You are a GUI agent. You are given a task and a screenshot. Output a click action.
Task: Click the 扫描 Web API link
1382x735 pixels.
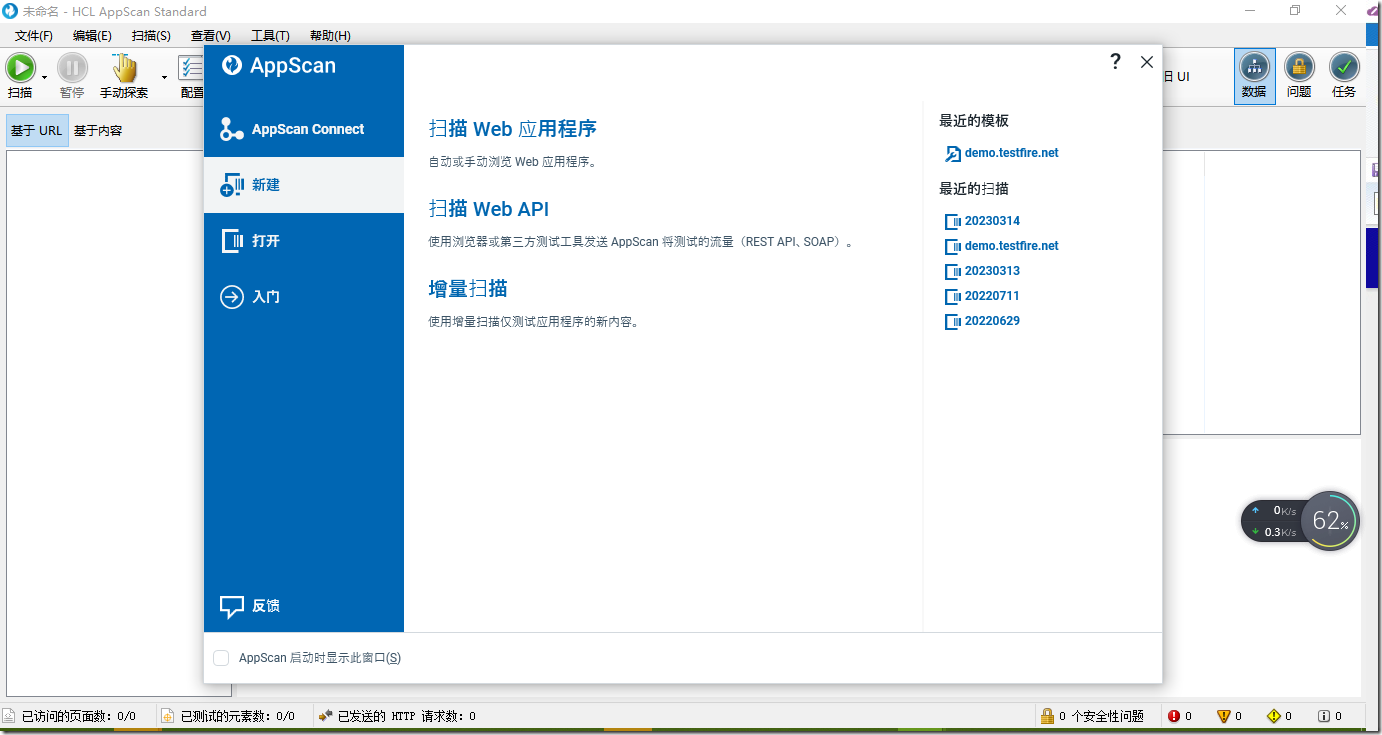(x=489, y=209)
